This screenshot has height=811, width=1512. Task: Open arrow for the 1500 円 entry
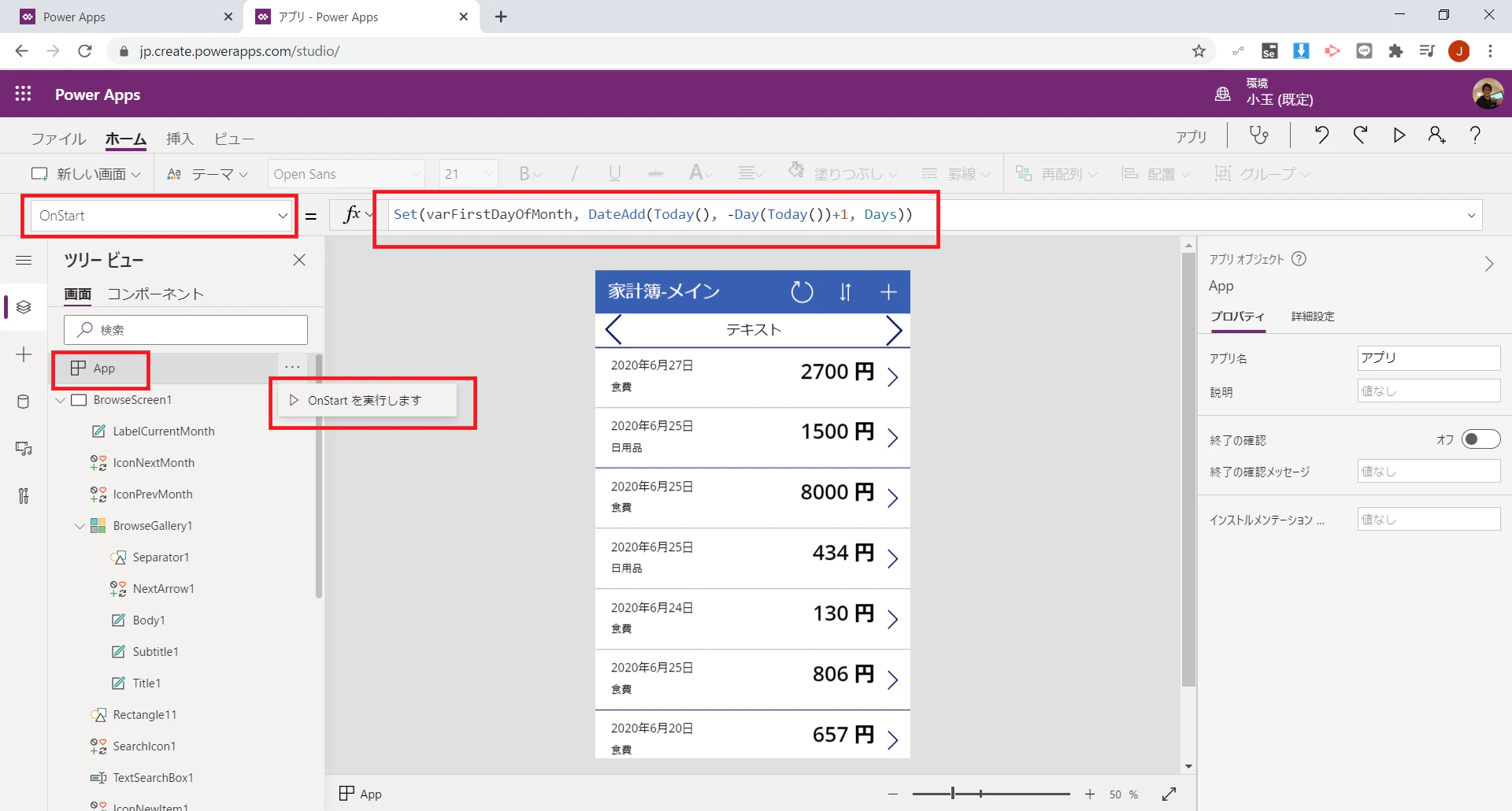892,438
